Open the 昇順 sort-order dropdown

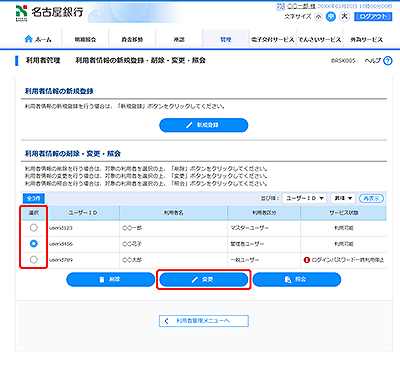point(343,198)
